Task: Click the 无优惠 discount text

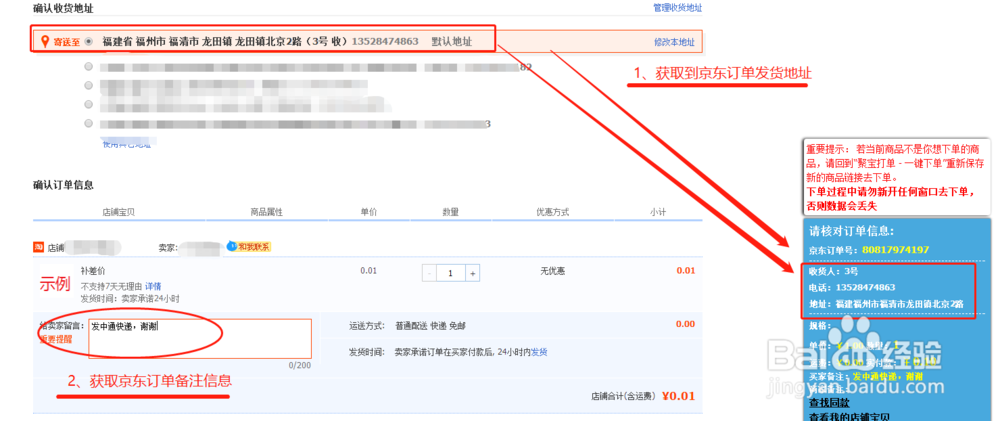Action: [552, 271]
